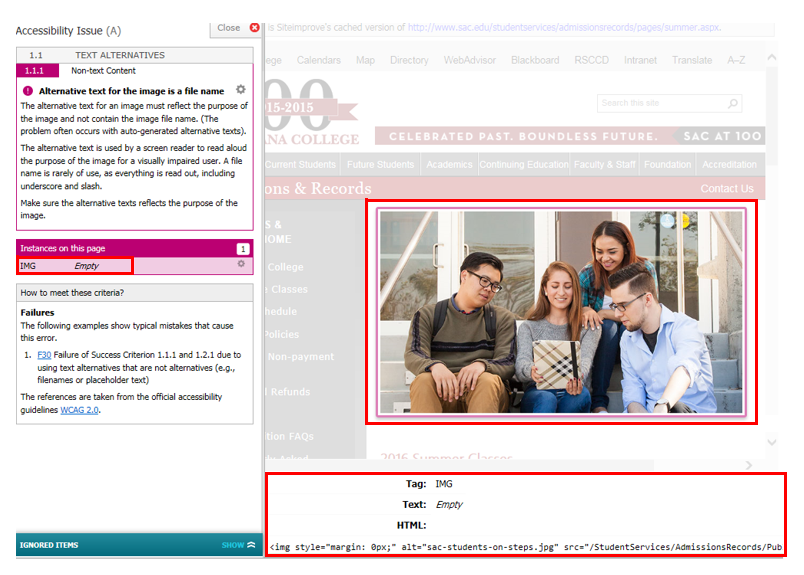Click the Text Empty detail value
Viewport: 804px width, 575px height.
(x=449, y=504)
